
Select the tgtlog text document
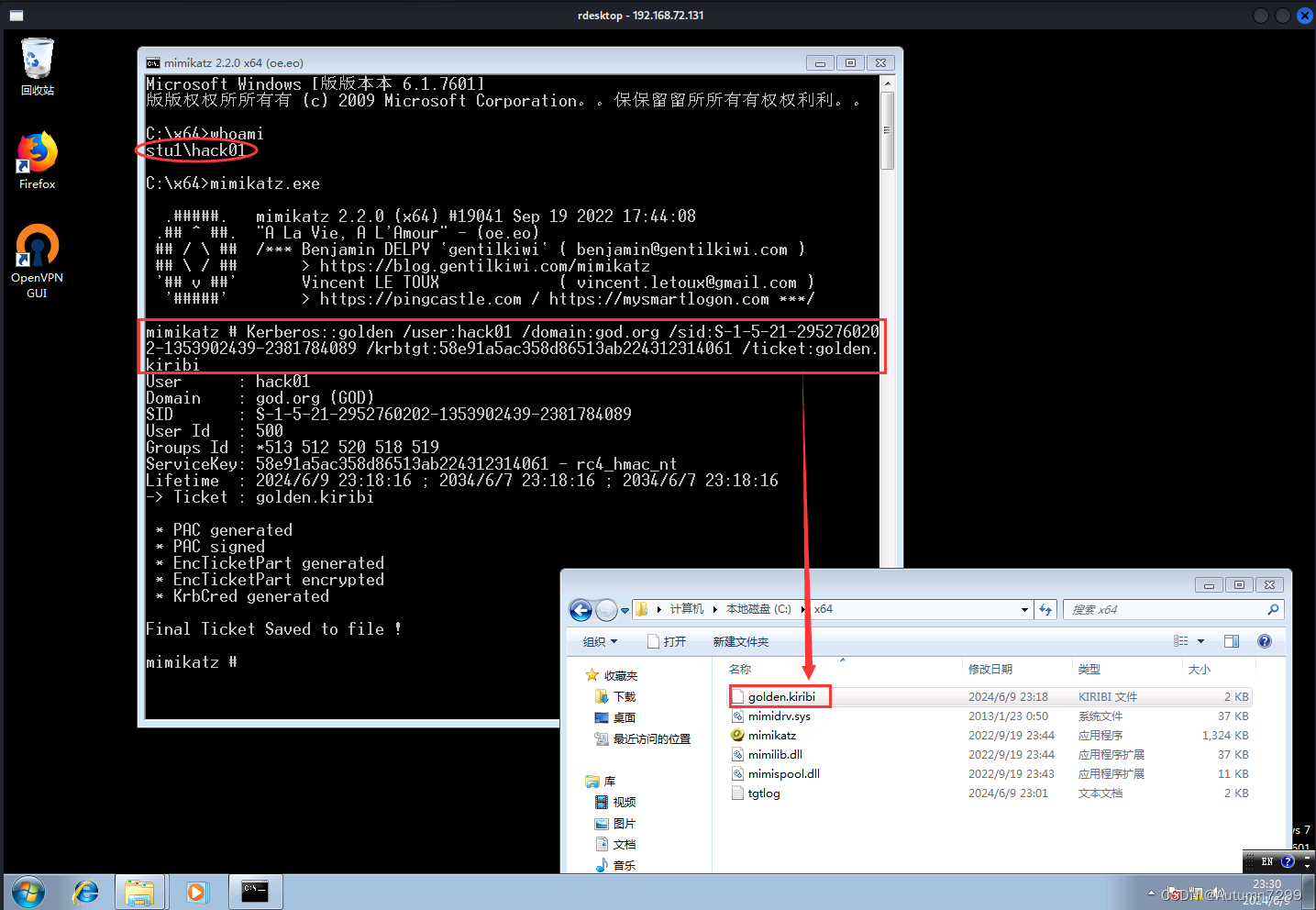click(x=764, y=793)
